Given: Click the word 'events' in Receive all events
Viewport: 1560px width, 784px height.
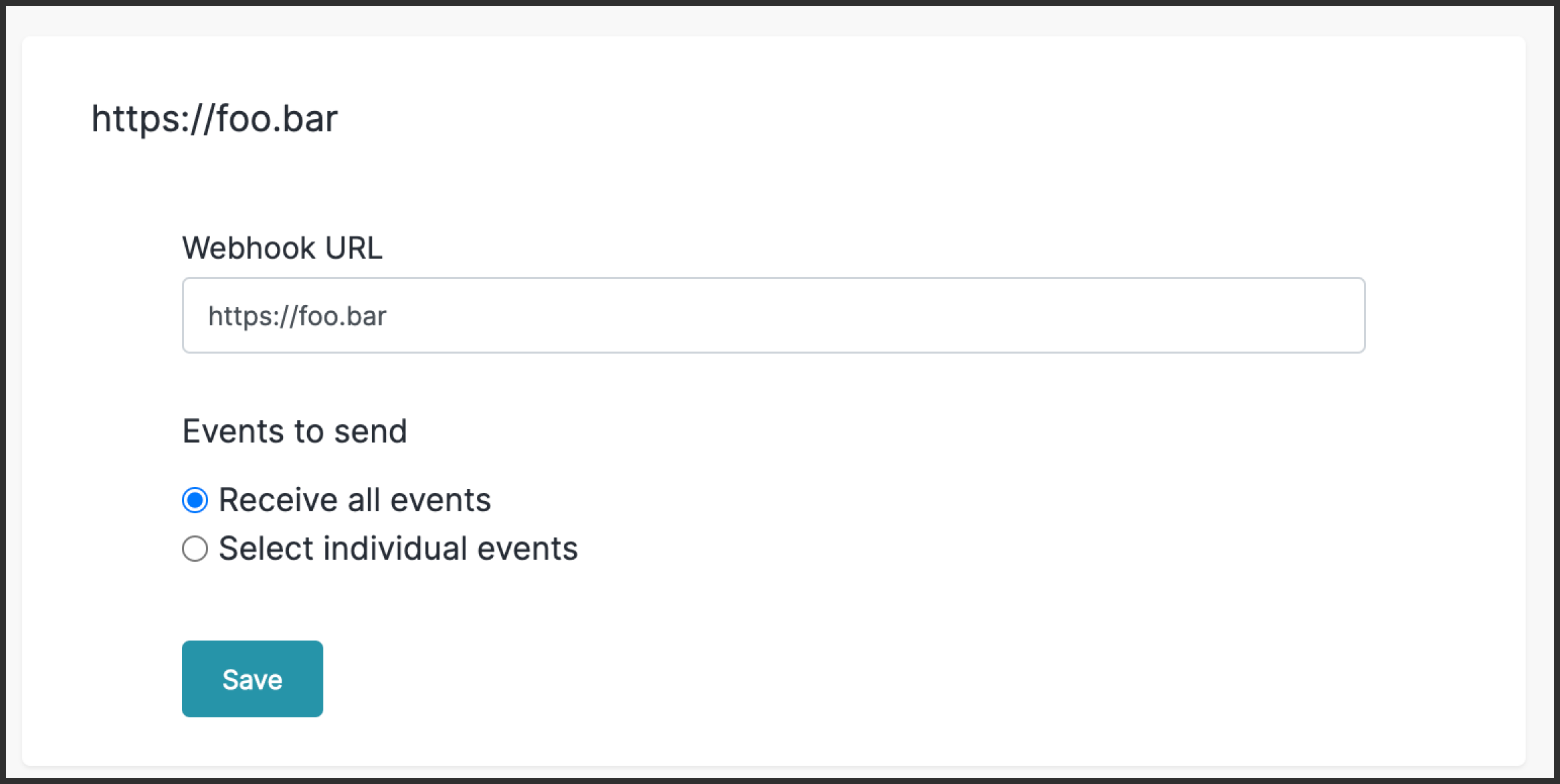Looking at the screenshot, I should point(441,500).
